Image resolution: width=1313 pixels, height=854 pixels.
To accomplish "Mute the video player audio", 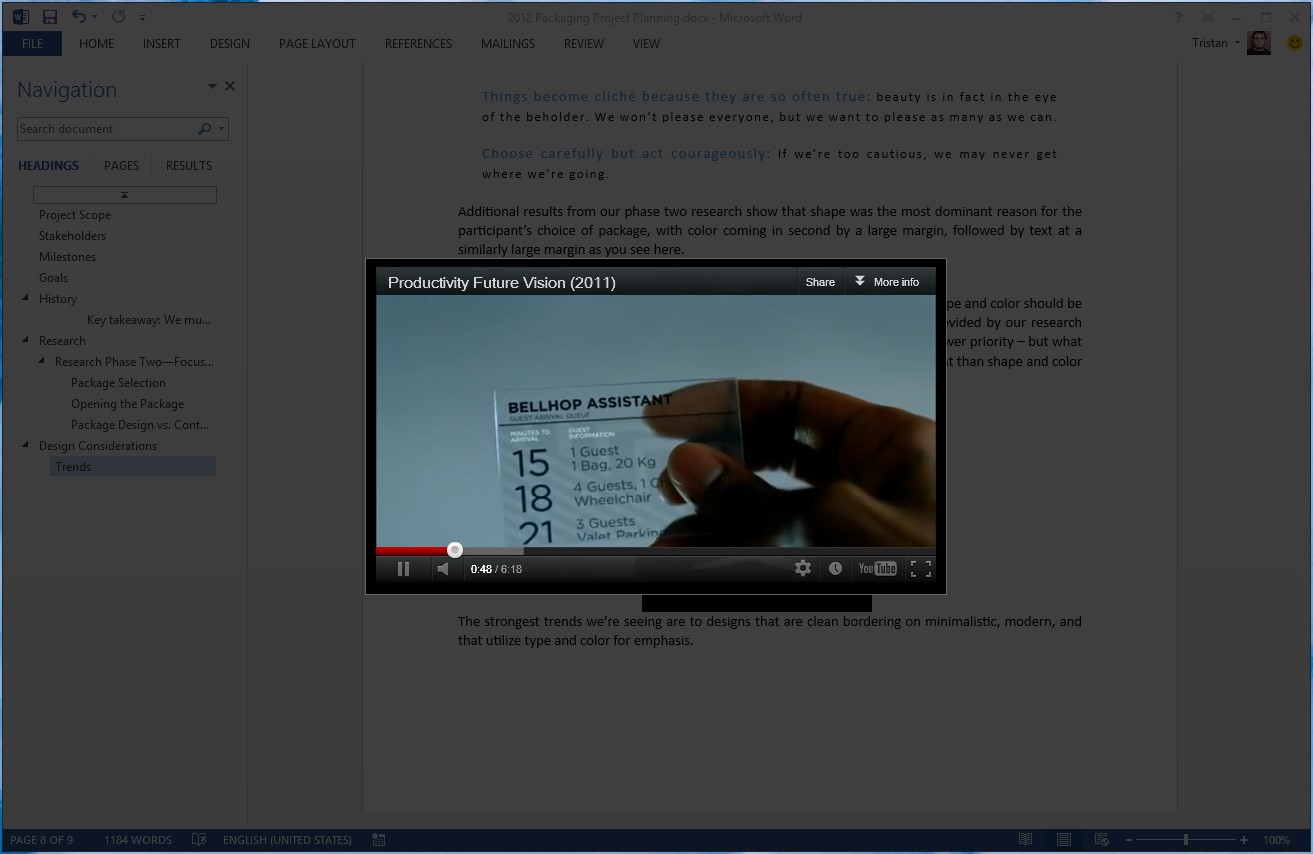I will coord(442,568).
